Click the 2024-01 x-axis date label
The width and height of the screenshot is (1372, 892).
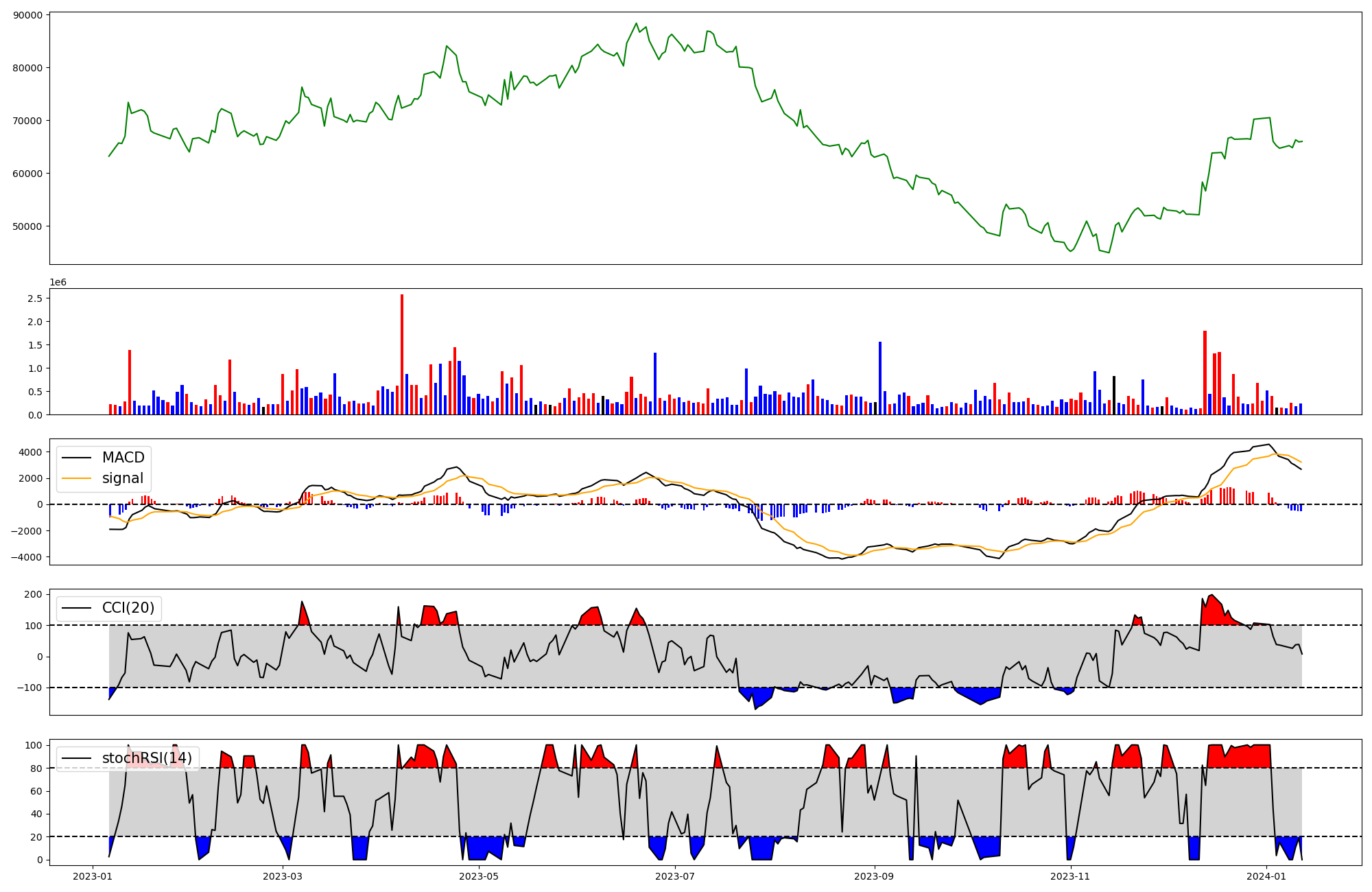(1266, 876)
